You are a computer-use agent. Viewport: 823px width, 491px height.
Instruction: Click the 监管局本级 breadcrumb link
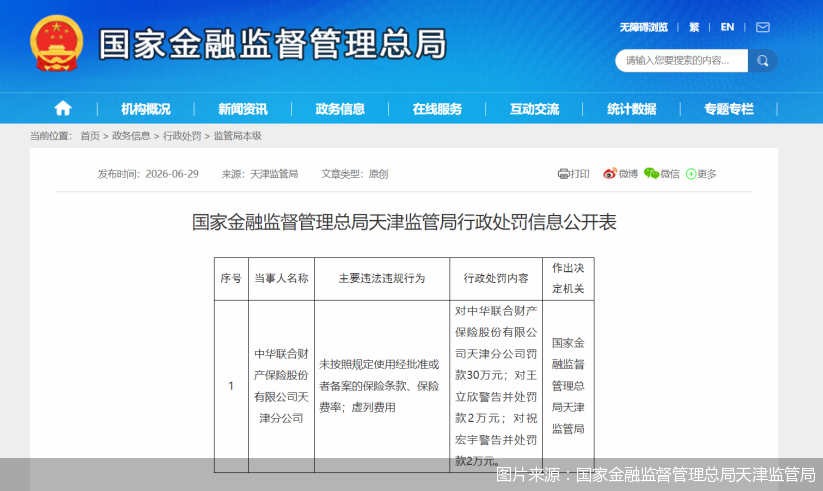238,136
